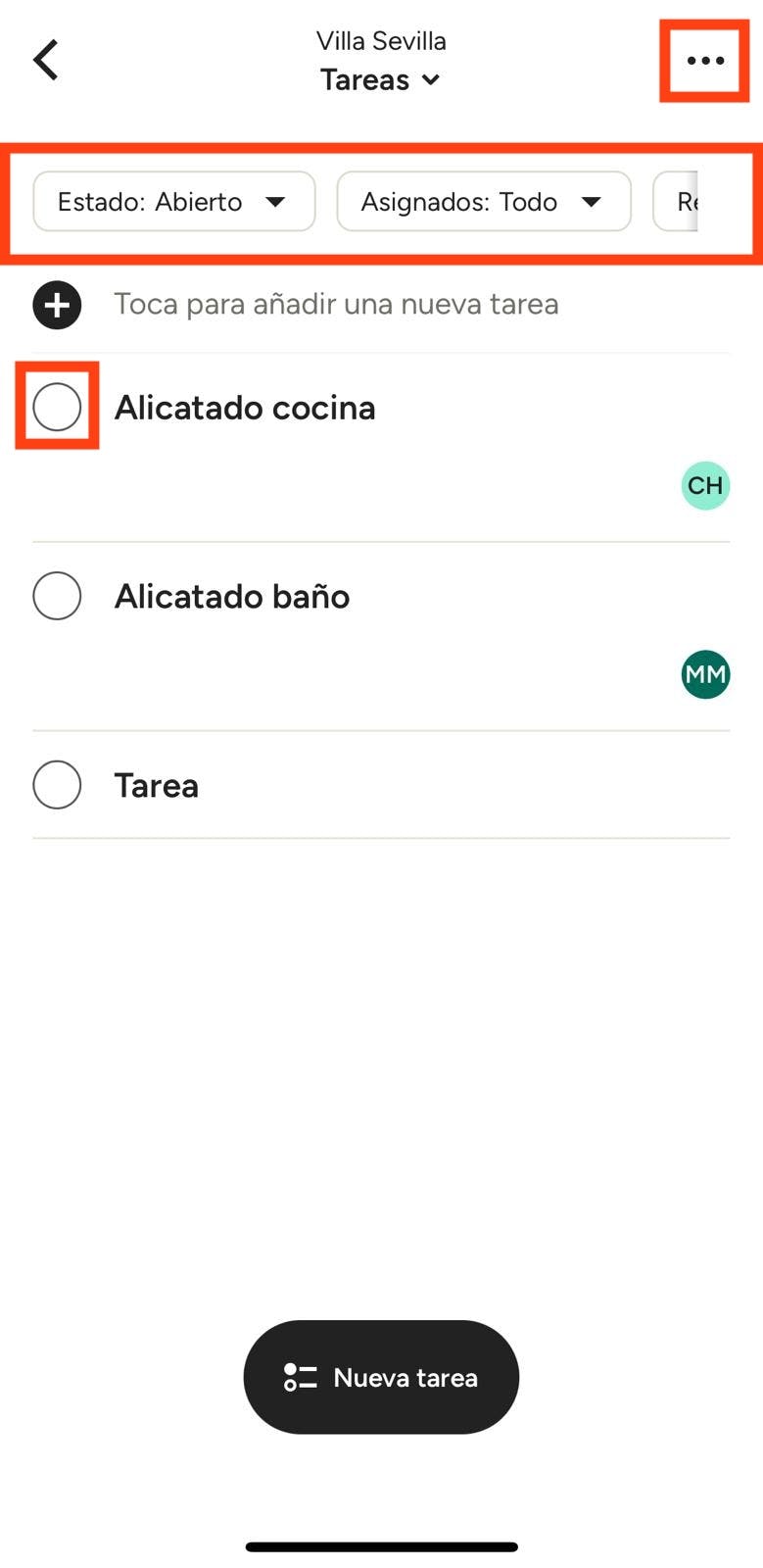763x1568 pixels.
Task: Tap the list icon in Nueva tarea
Action: coord(300,1377)
